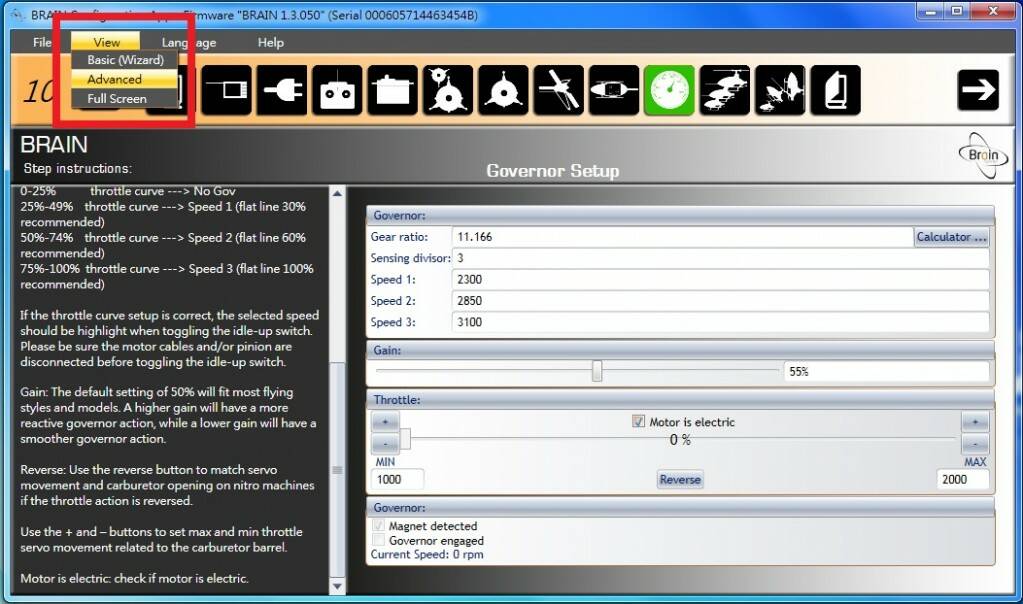1023x604 pixels.
Task: Click the throttle percent slider handle
Action: pyautogui.click(x=405, y=439)
